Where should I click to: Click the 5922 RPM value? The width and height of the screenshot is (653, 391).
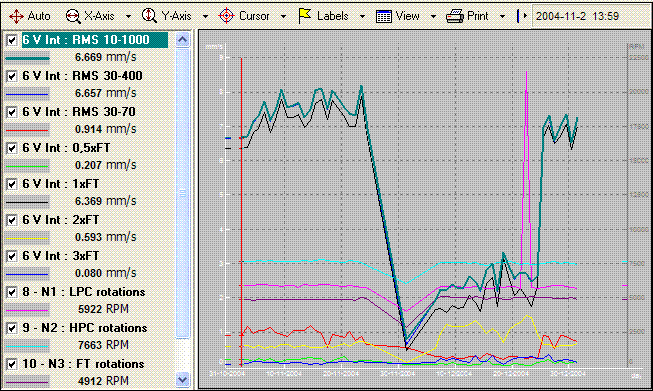[103, 309]
